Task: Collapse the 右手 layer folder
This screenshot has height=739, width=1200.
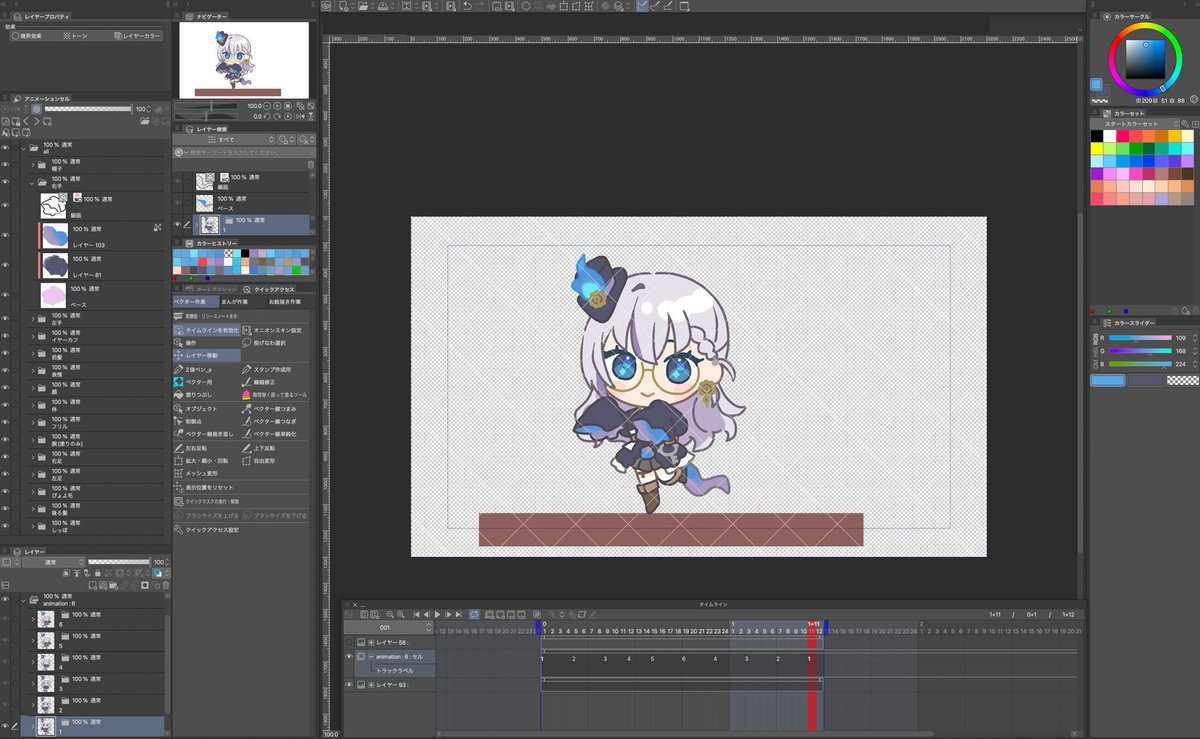Action: point(32,183)
